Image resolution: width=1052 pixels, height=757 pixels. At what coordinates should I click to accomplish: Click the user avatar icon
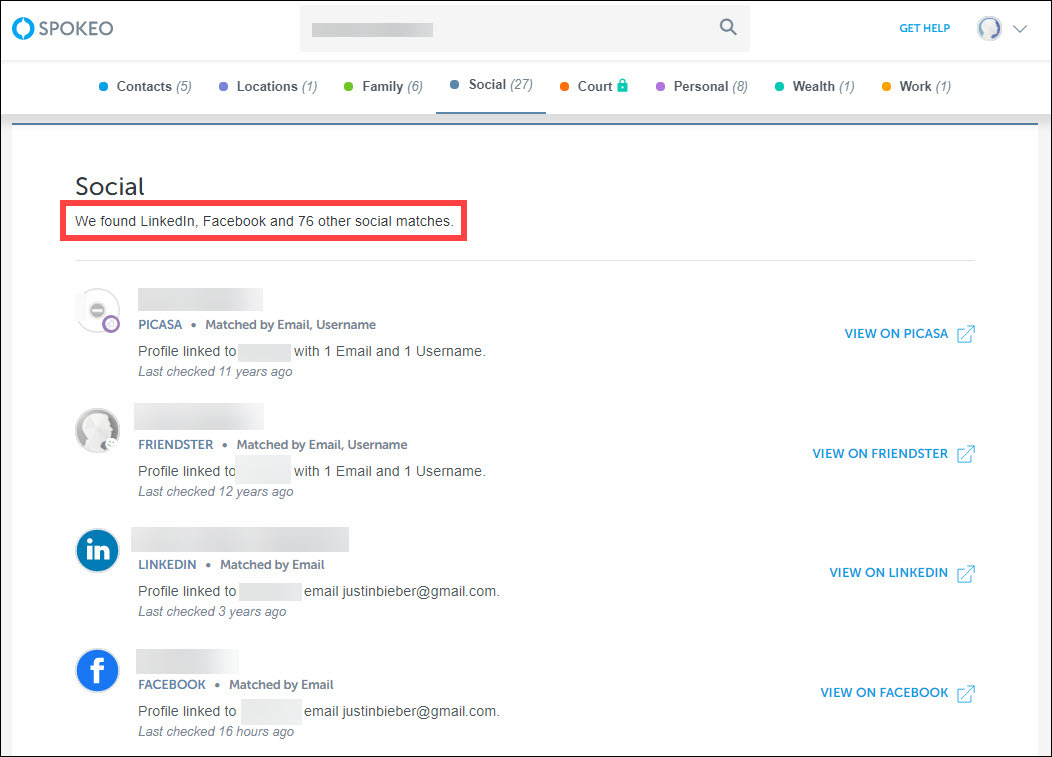coord(989,29)
